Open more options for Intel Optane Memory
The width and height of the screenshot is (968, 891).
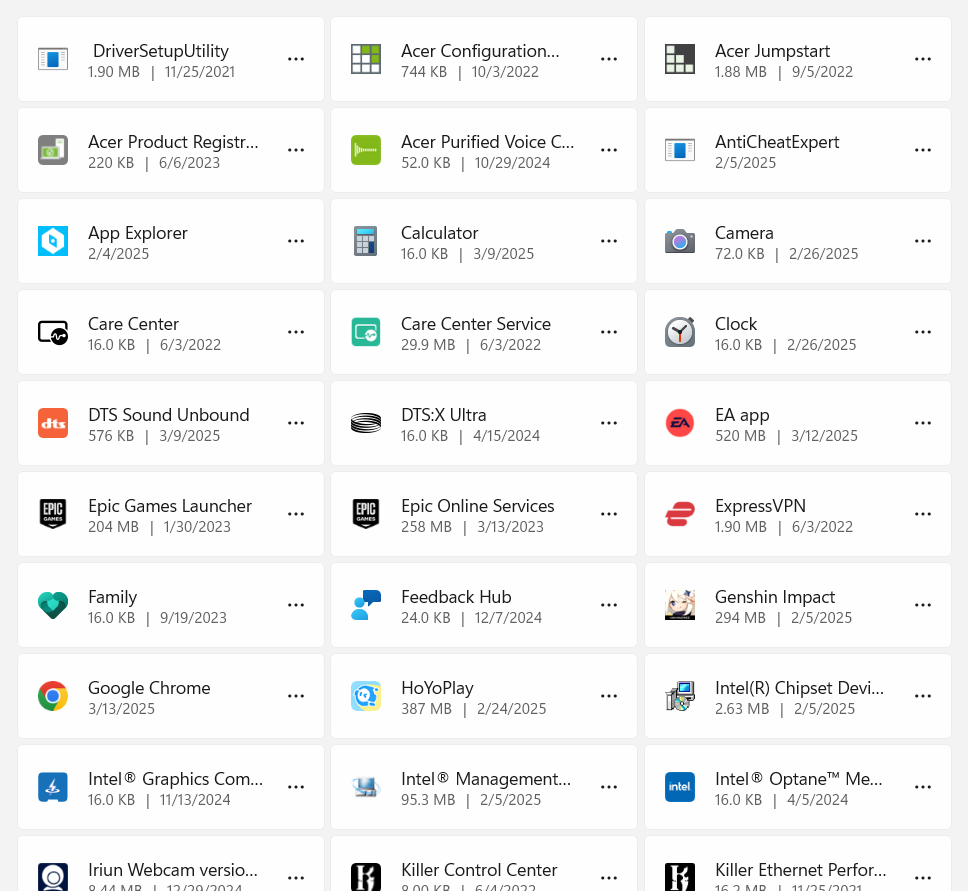[x=923, y=787]
